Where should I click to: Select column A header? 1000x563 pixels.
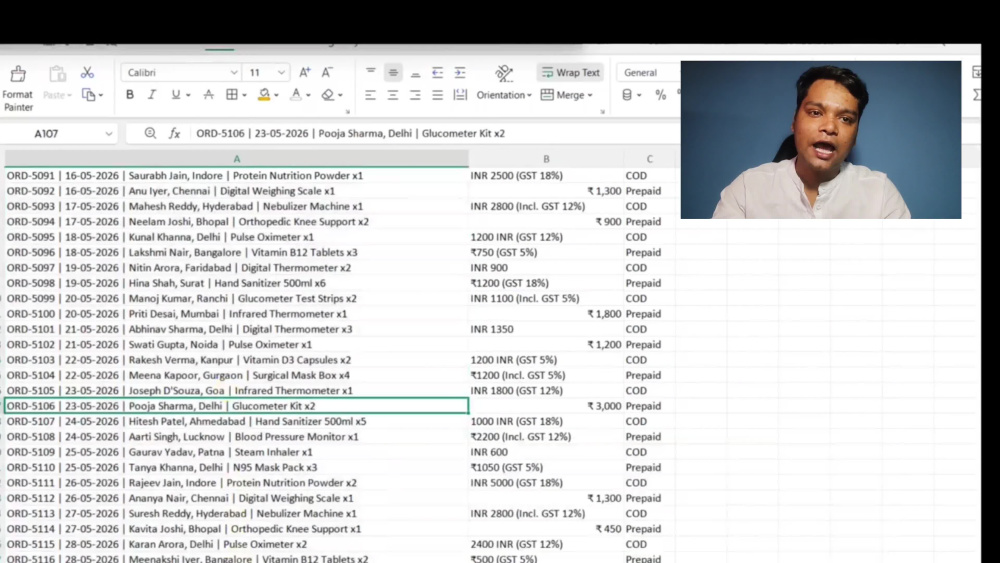237,159
